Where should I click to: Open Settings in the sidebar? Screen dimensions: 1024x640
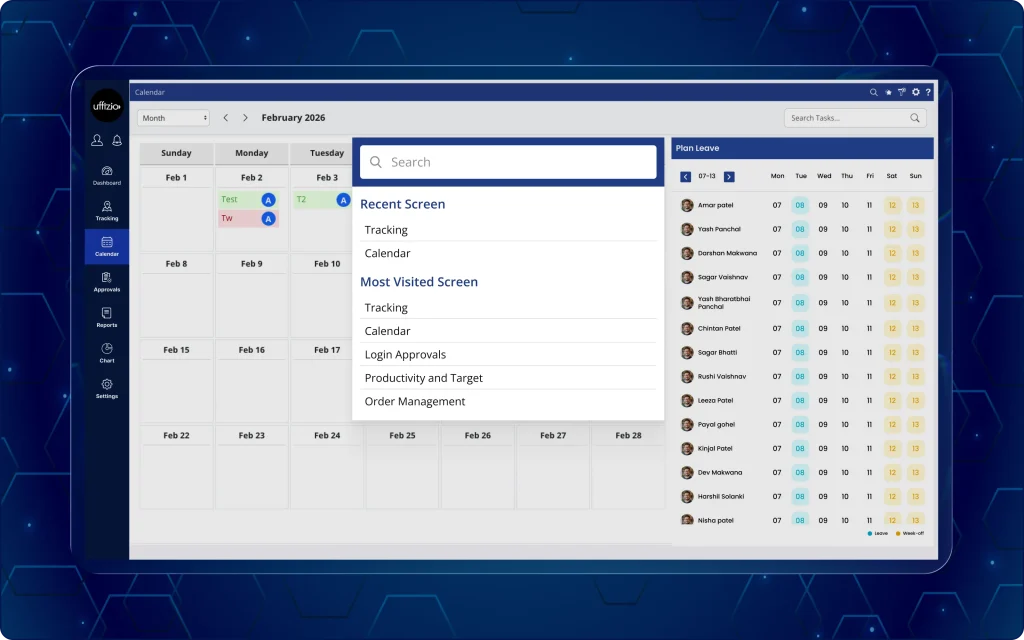click(x=106, y=389)
